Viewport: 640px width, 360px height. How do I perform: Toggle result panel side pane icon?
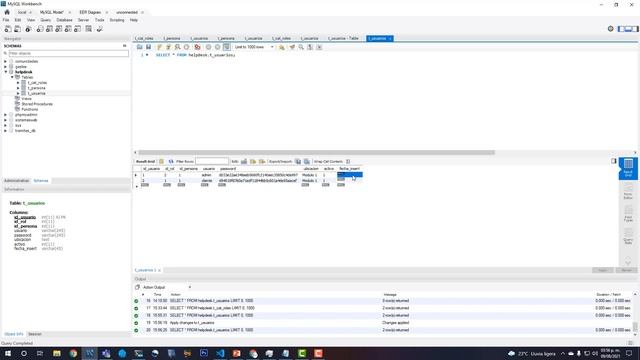pos(614,161)
